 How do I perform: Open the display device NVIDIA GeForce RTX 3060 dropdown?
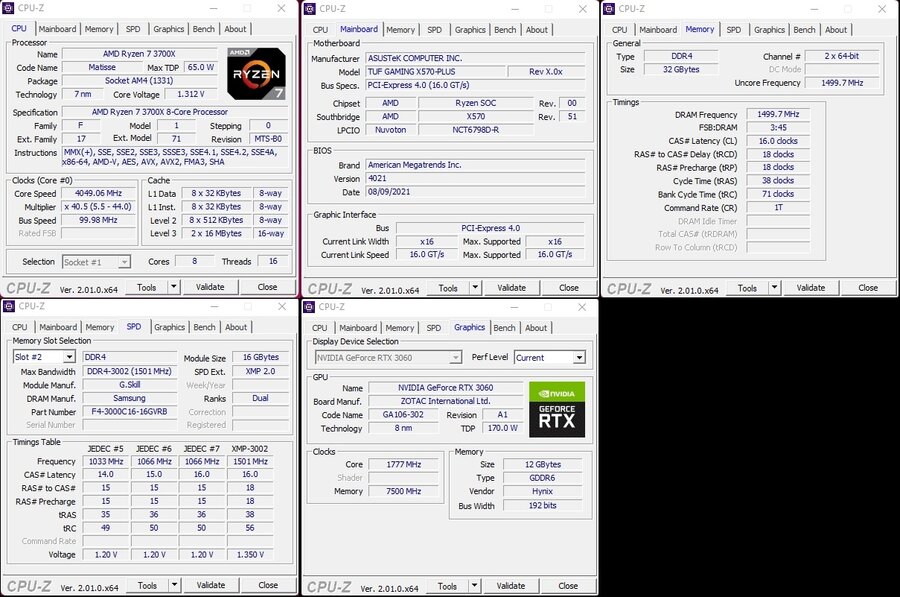click(388, 357)
